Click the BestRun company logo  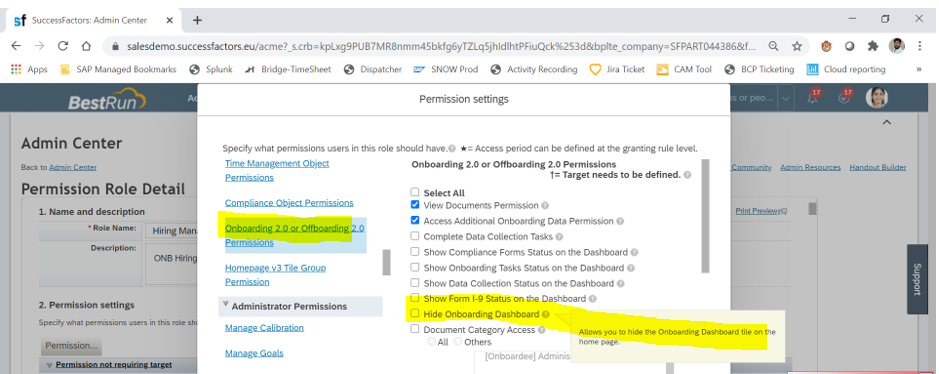pos(107,100)
